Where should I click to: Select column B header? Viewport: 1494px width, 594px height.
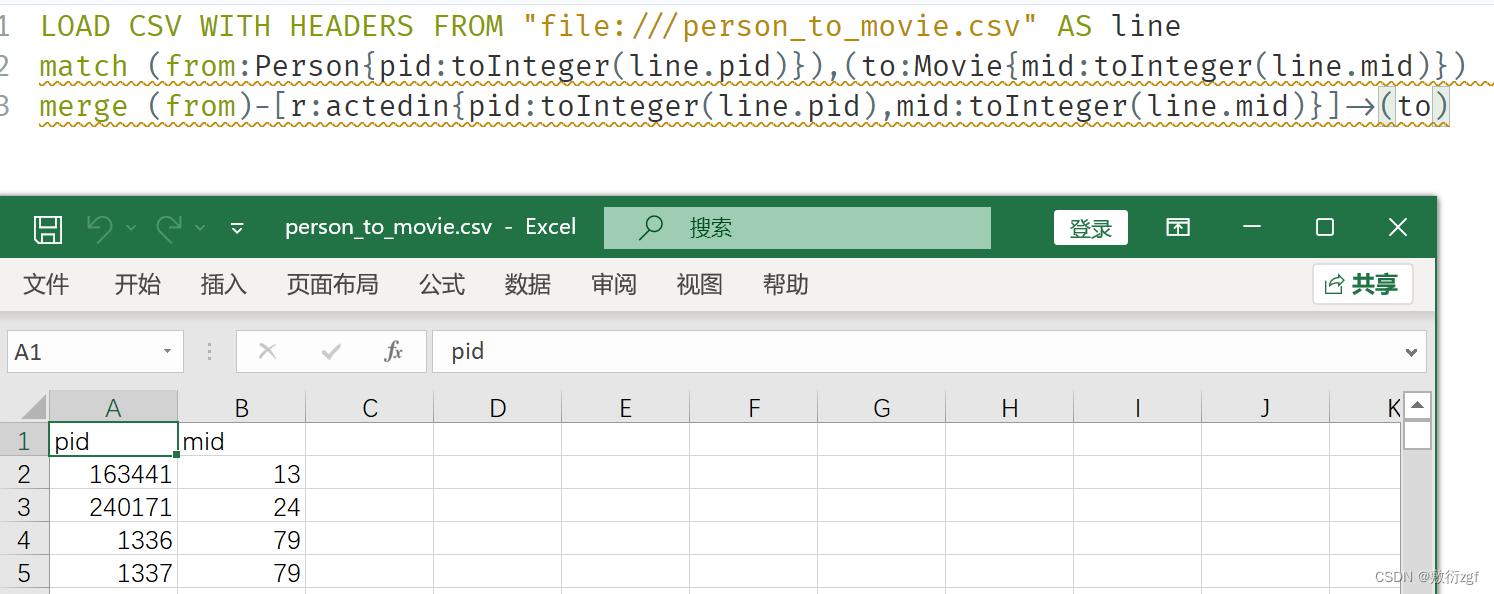(241, 407)
